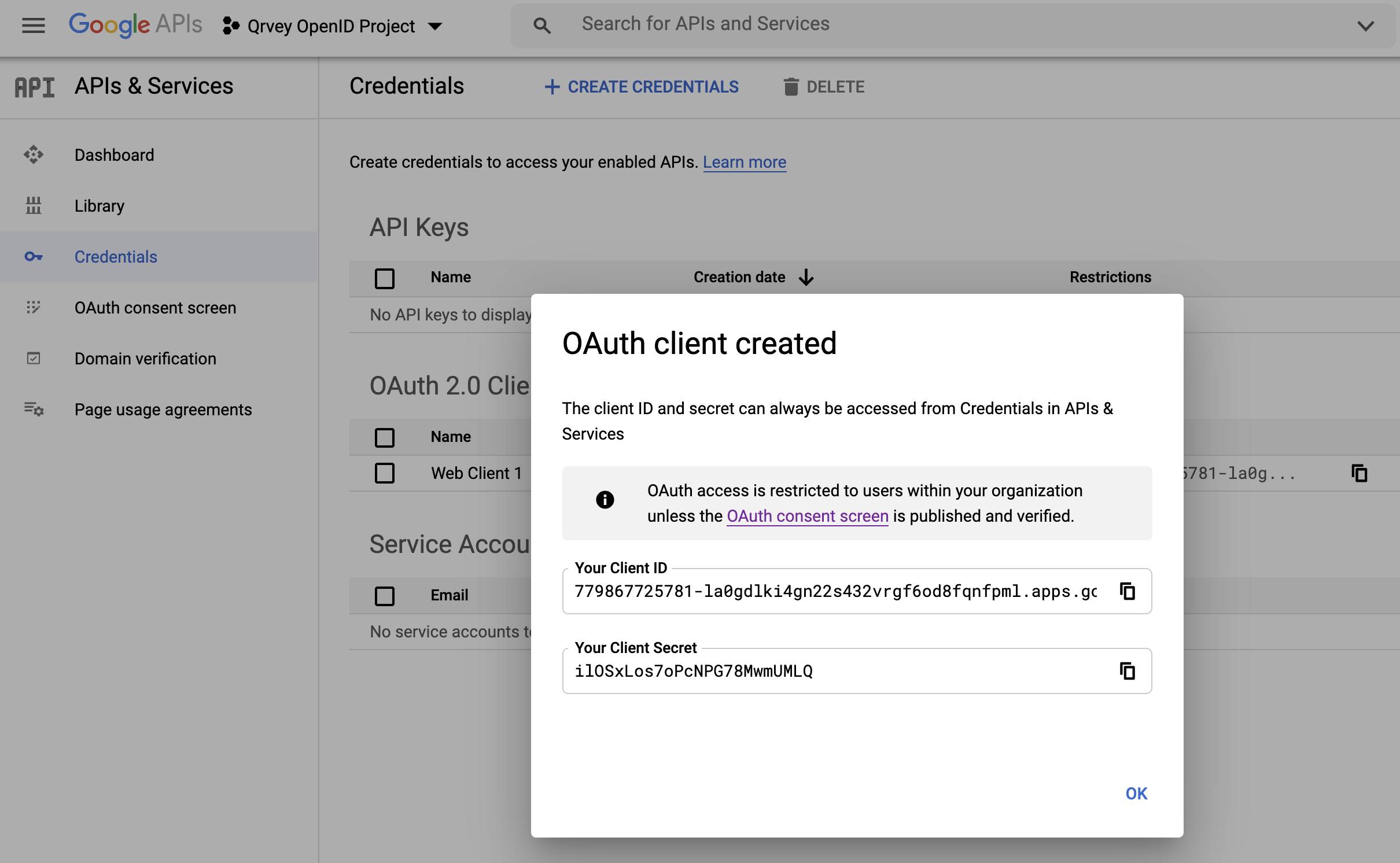Copy the Client ID to clipboard
1400x863 pixels.
pos(1127,591)
